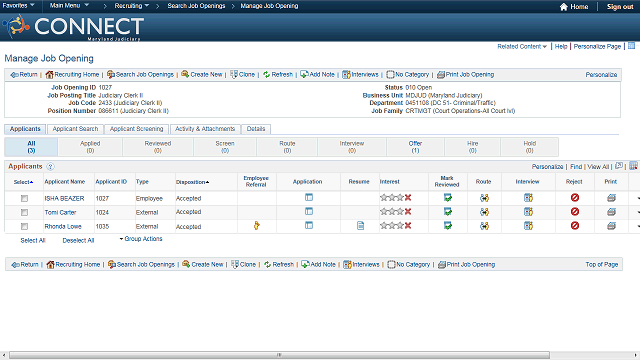Viewport: 640px width, 360px height.
Task: Reject applicant ISHA BEAZER
Action: tap(575, 198)
